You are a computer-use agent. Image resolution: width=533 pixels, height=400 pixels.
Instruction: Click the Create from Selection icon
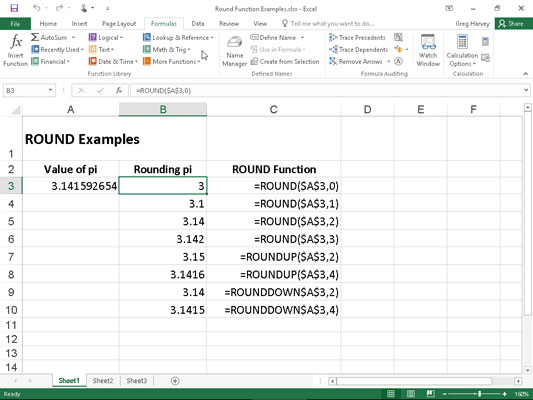click(x=254, y=62)
